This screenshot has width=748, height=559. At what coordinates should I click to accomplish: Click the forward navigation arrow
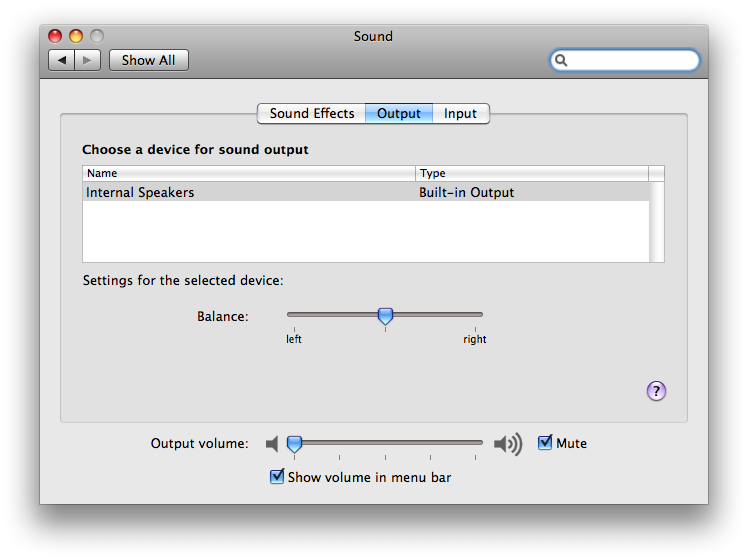pos(88,60)
